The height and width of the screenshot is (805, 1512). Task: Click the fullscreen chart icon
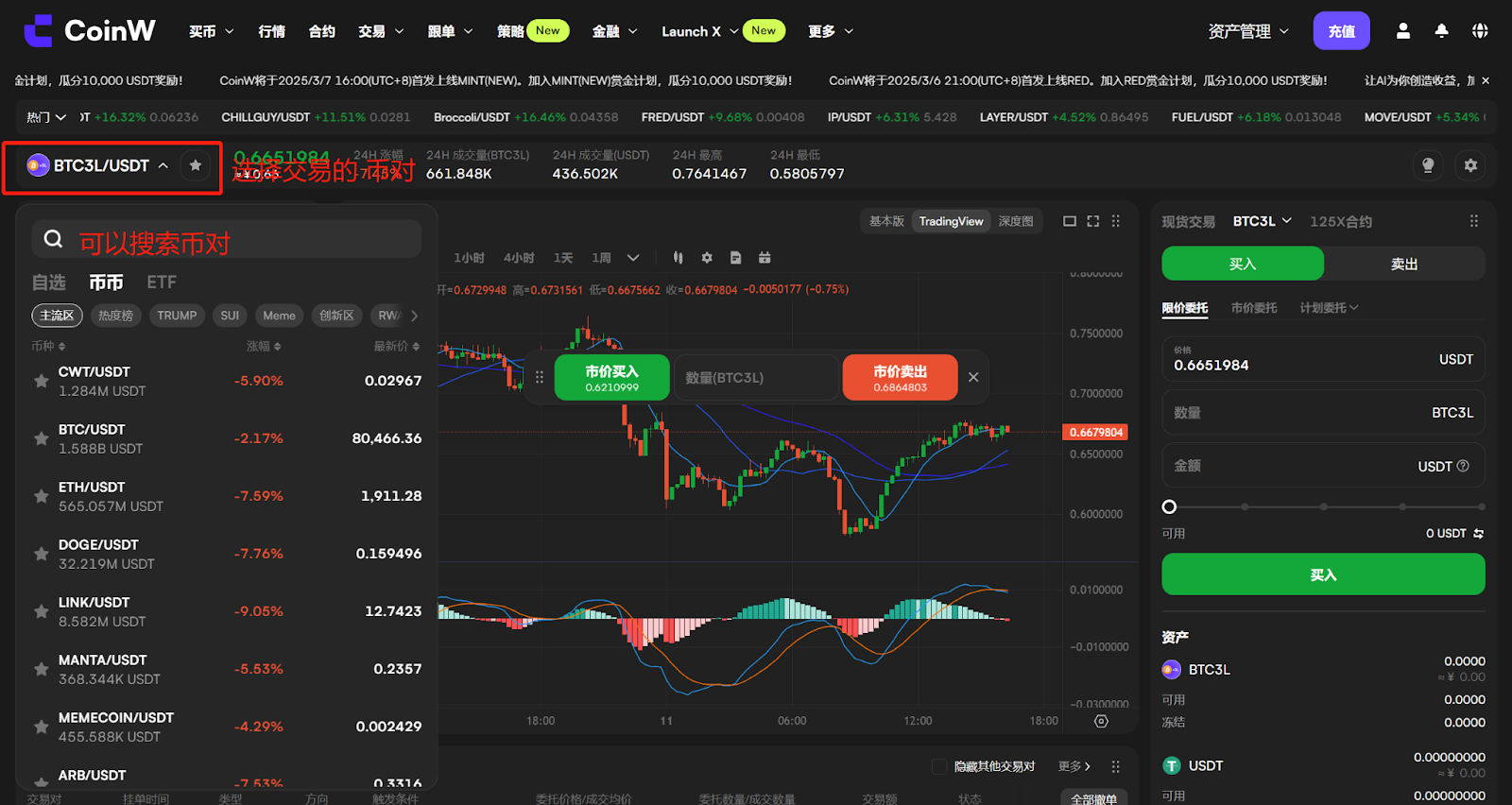1093,221
